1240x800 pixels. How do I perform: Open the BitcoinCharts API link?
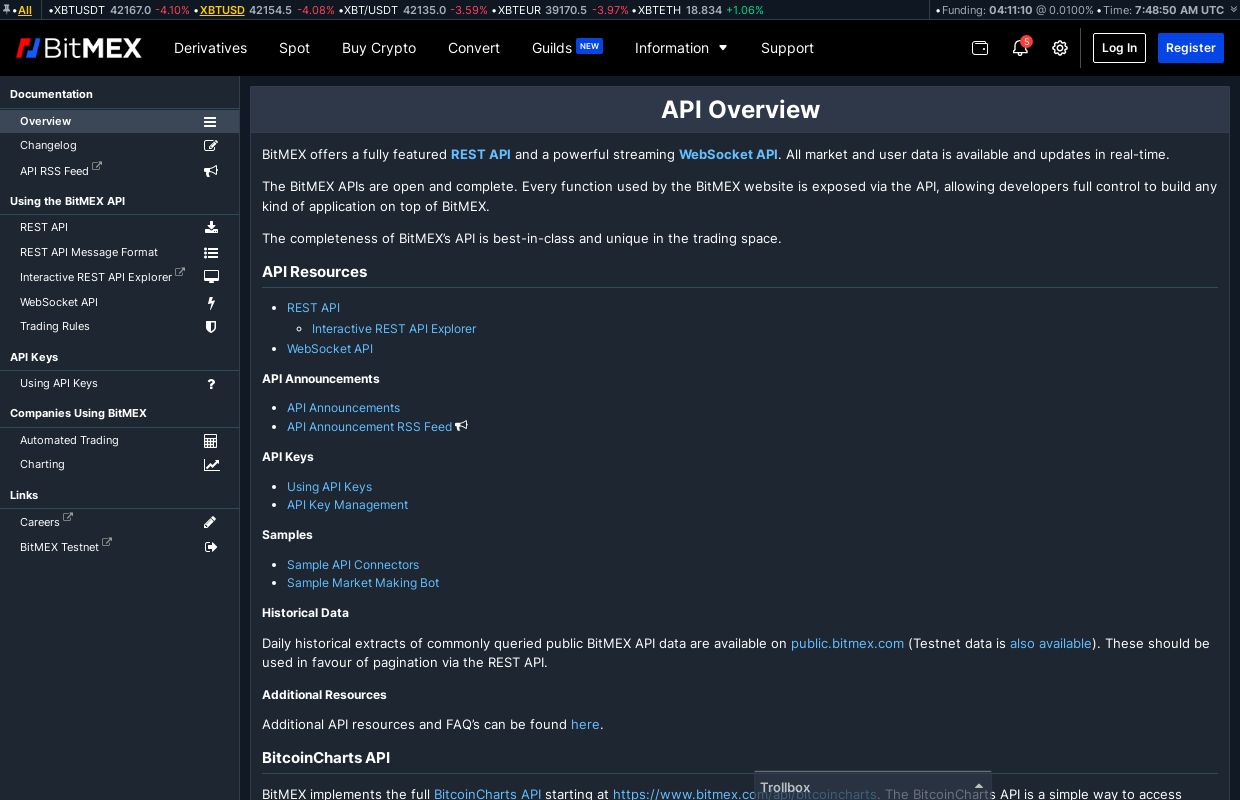[487, 793]
